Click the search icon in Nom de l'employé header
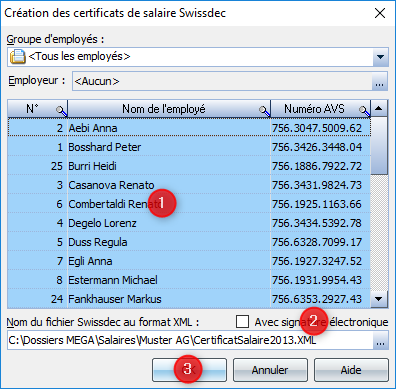The width and height of the screenshot is (396, 389). tap(265, 111)
